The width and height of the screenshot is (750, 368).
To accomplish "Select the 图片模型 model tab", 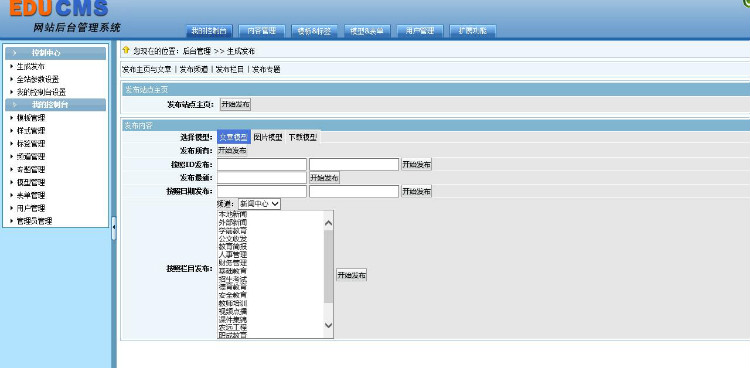I will tap(268, 137).
